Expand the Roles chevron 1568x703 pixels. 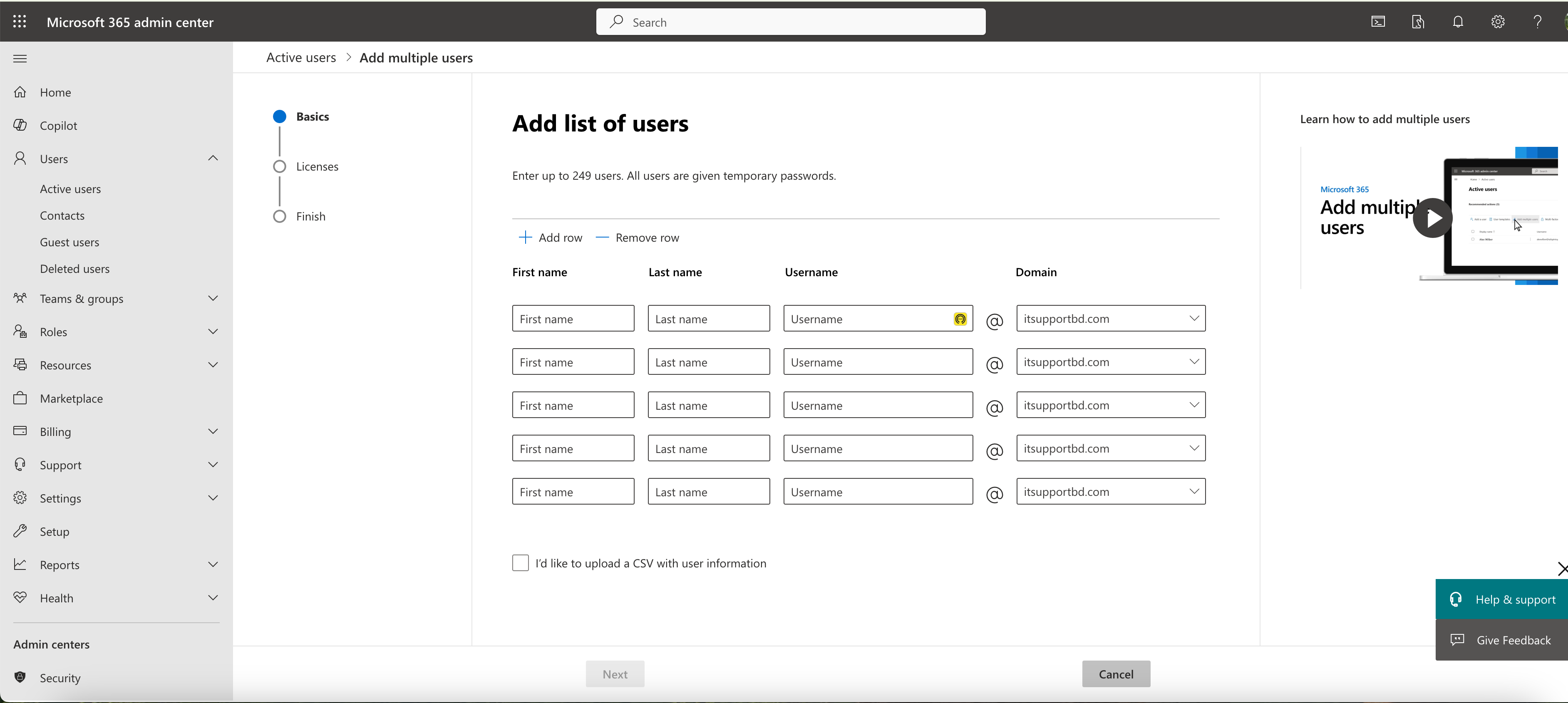[212, 332]
